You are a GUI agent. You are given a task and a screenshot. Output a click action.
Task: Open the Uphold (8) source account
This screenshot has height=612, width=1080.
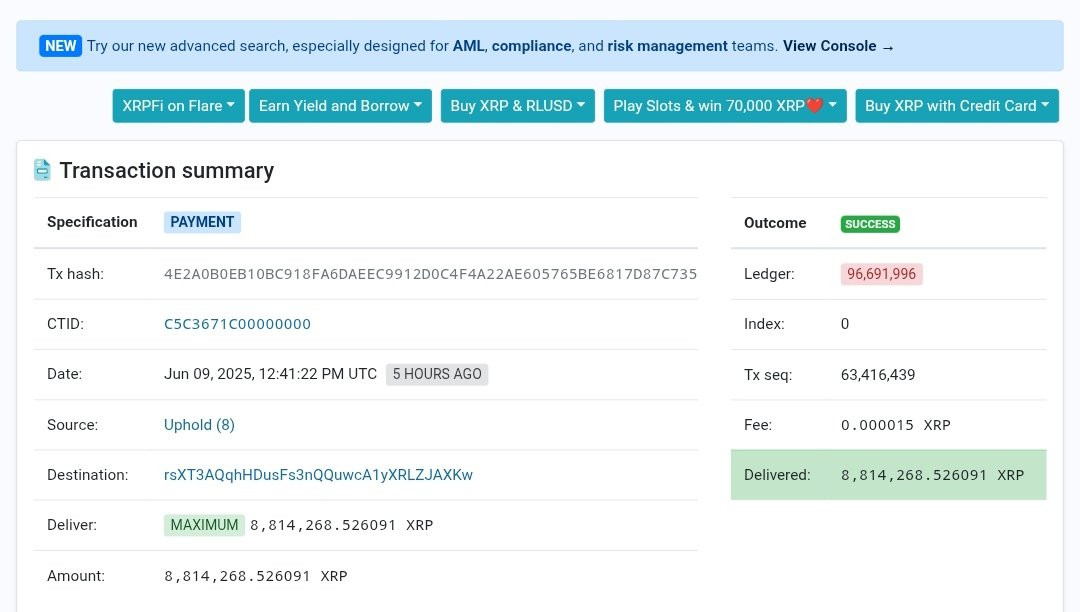point(199,425)
